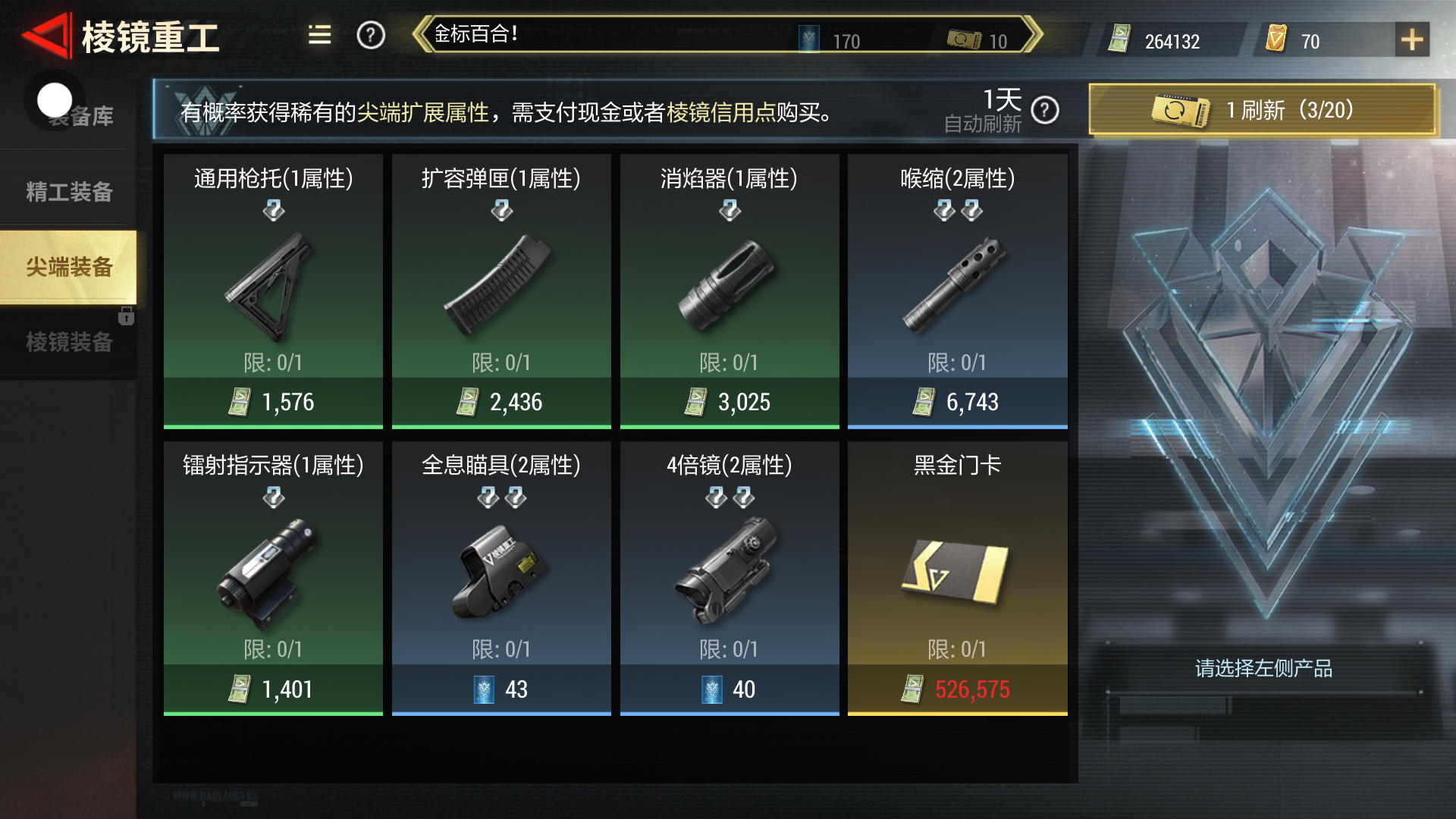Click the help question mark near title
This screenshot has width=1456, height=819.
pos(371,35)
